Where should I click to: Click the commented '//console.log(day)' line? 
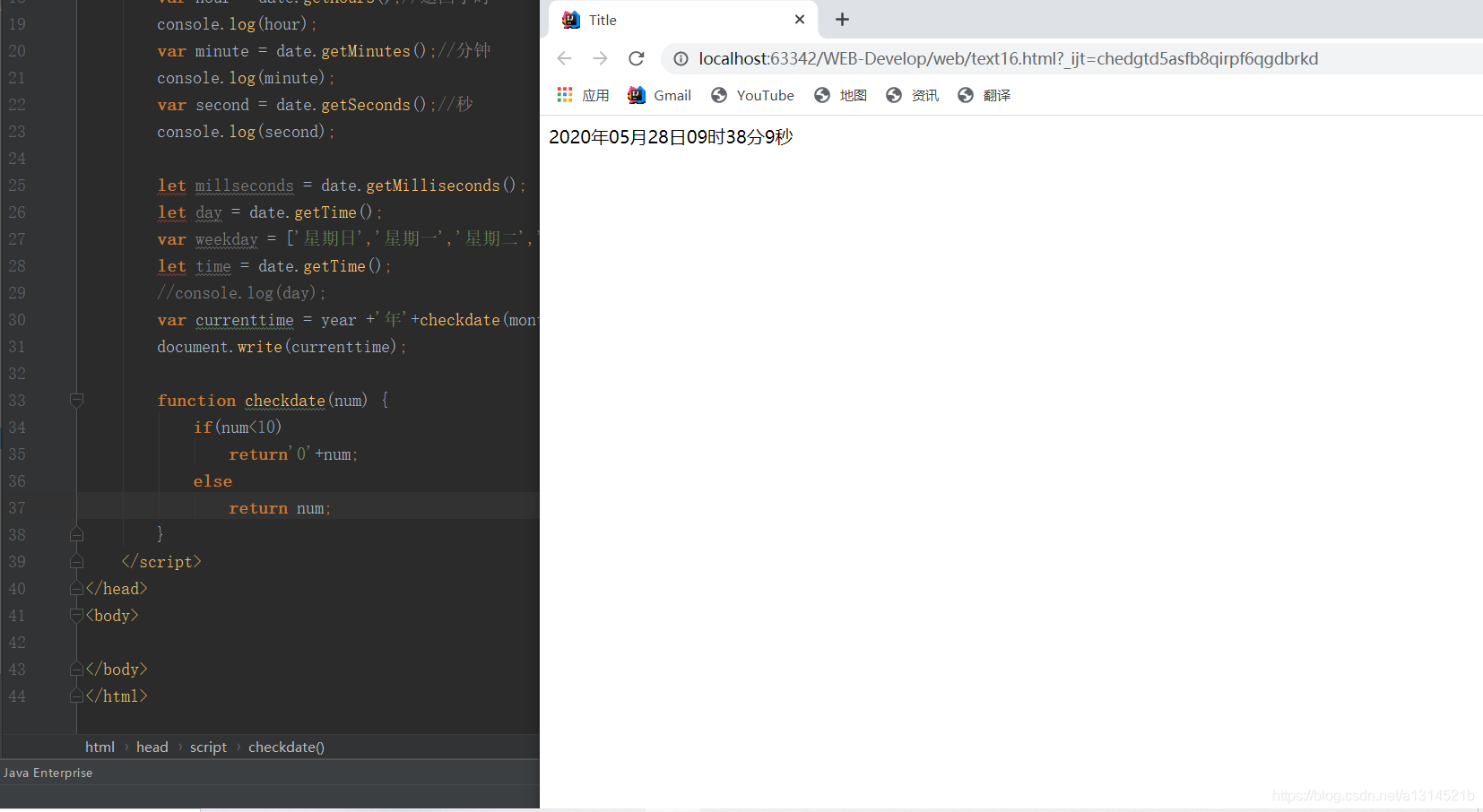(241, 293)
